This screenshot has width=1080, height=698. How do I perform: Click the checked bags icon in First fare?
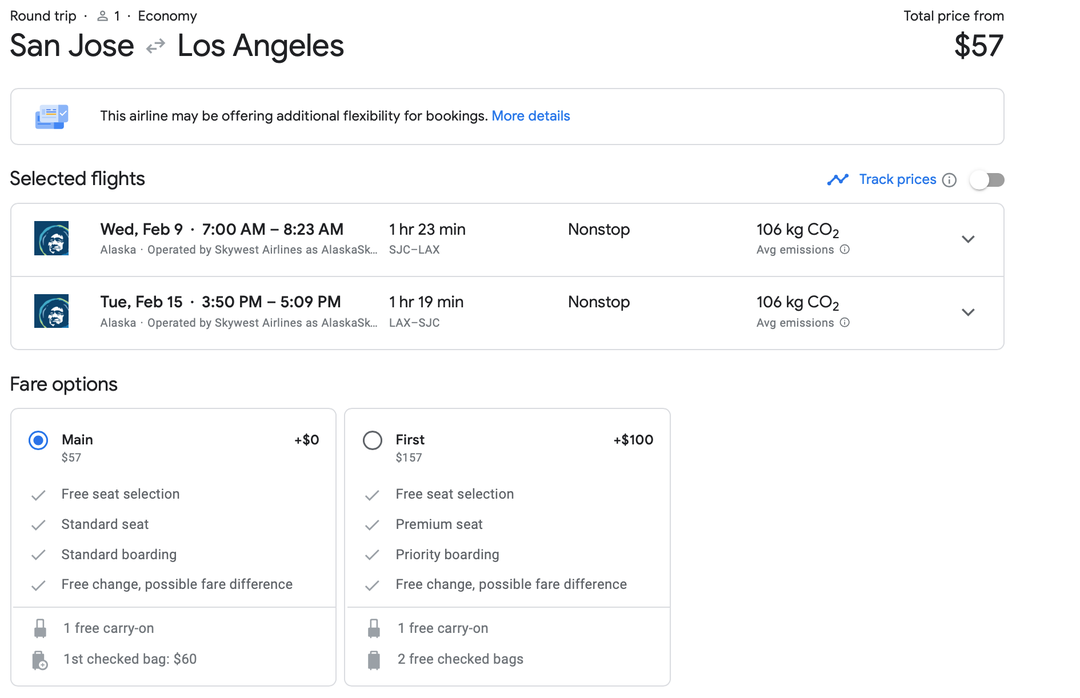(374, 659)
